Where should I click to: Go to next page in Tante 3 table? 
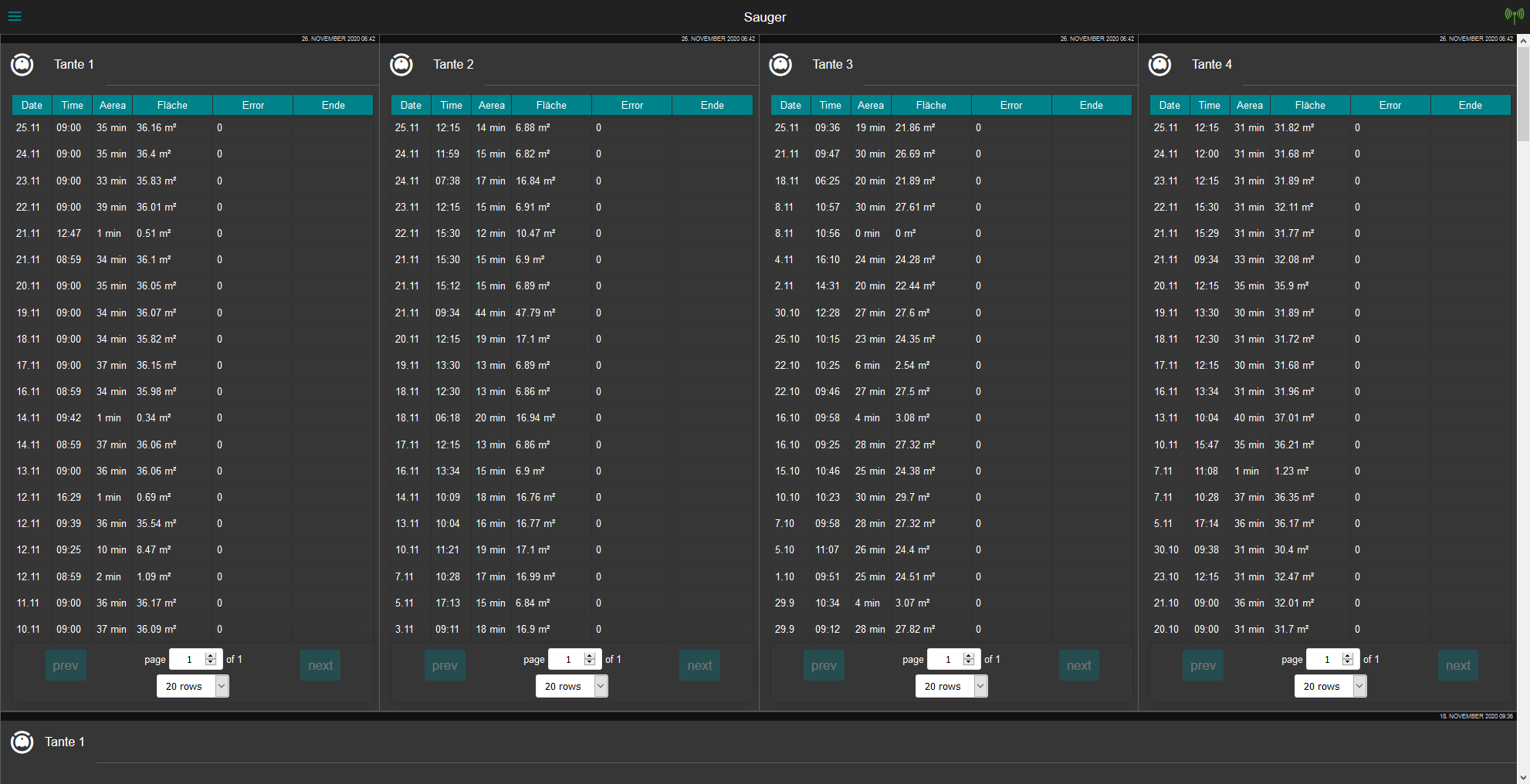[x=1078, y=665]
